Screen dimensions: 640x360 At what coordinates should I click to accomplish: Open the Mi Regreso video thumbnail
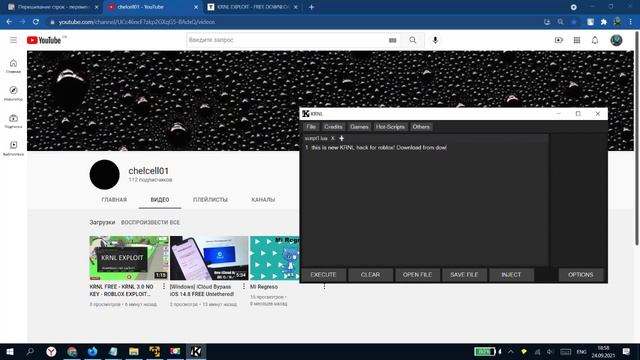click(x=275, y=258)
